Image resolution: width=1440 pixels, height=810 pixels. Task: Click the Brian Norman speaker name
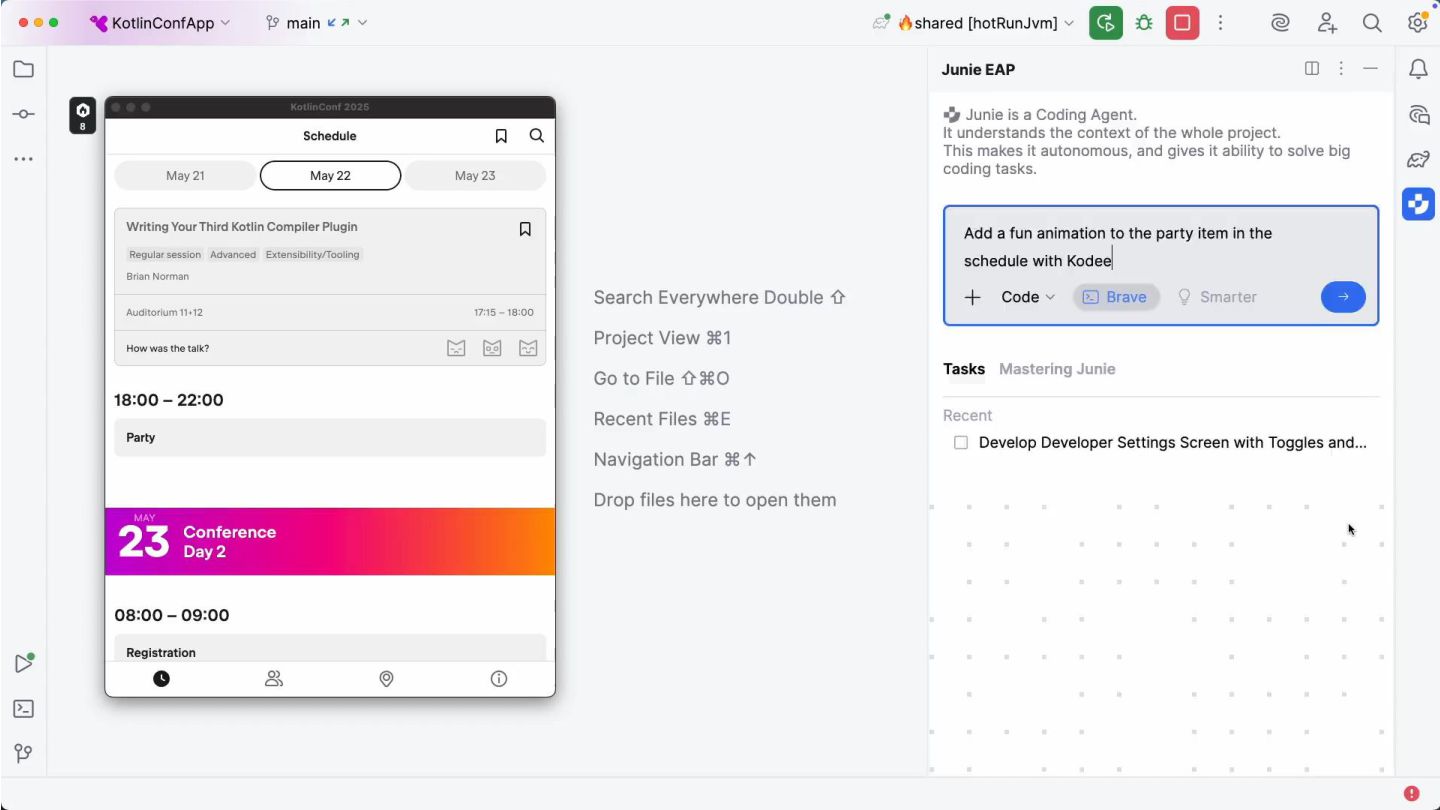pyautogui.click(x=158, y=277)
